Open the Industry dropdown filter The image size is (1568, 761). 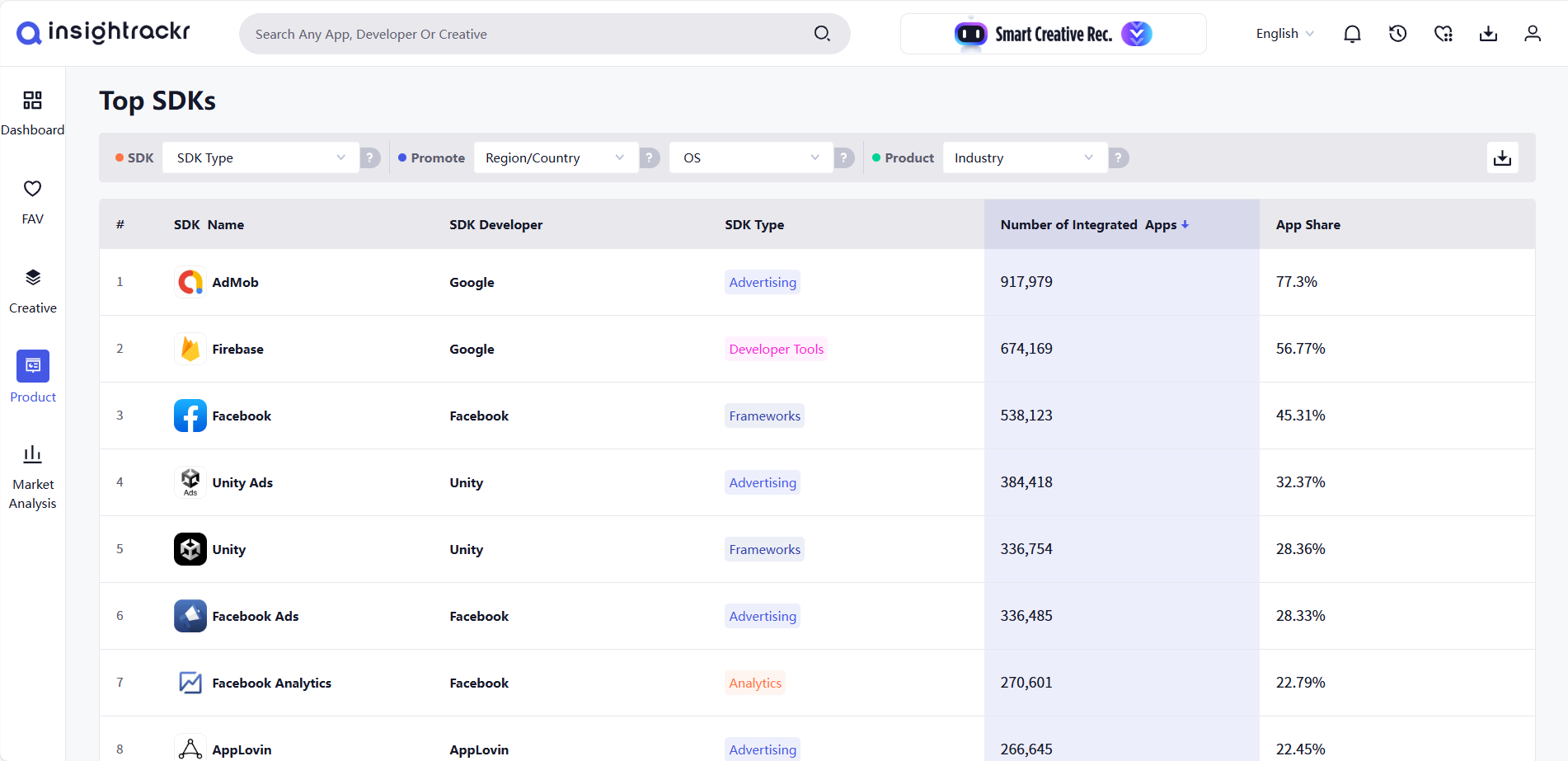pos(1024,157)
